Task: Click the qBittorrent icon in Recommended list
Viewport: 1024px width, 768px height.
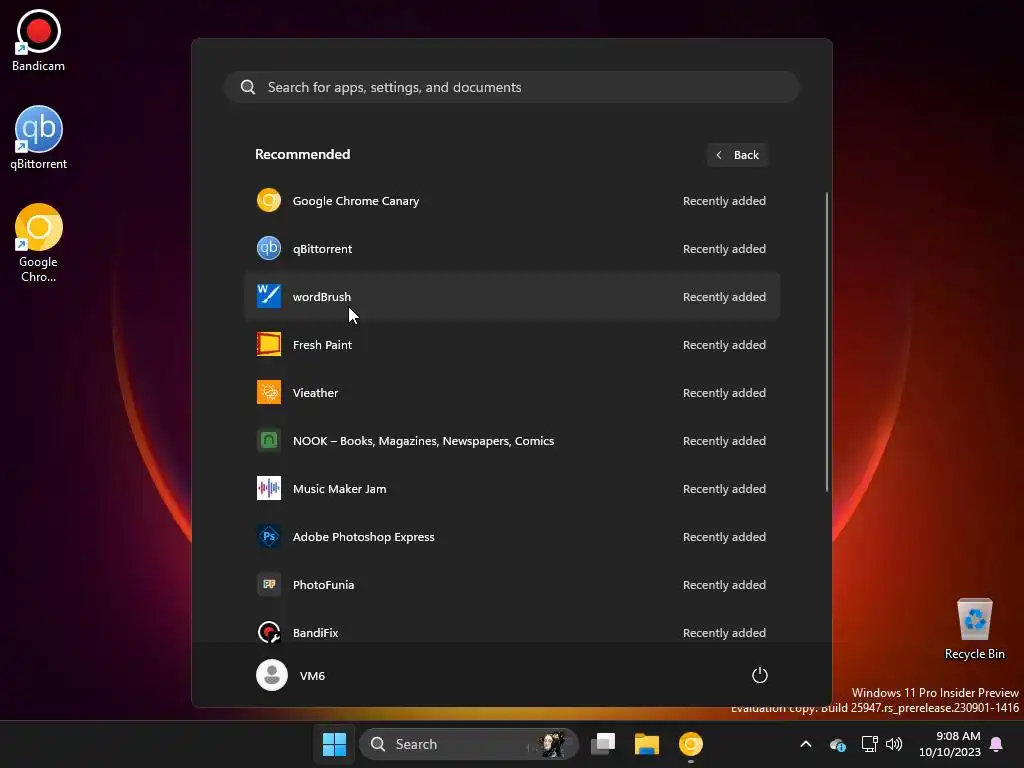Action: pos(268,248)
